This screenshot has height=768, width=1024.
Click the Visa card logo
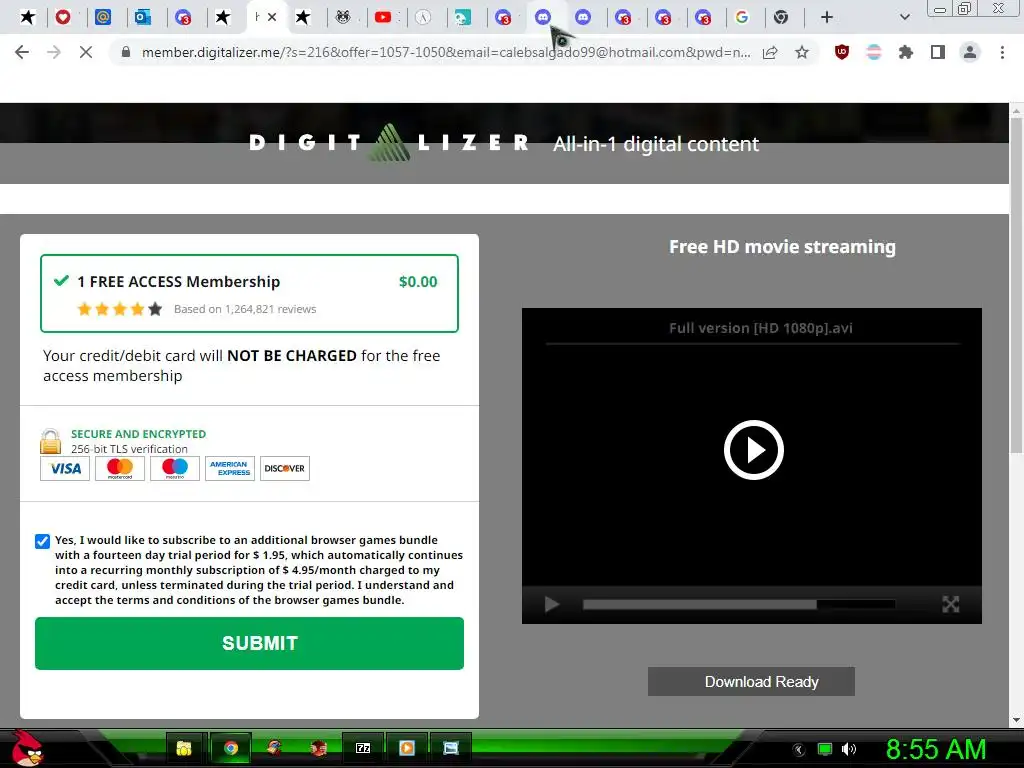pyautogui.click(x=65, y=468)
